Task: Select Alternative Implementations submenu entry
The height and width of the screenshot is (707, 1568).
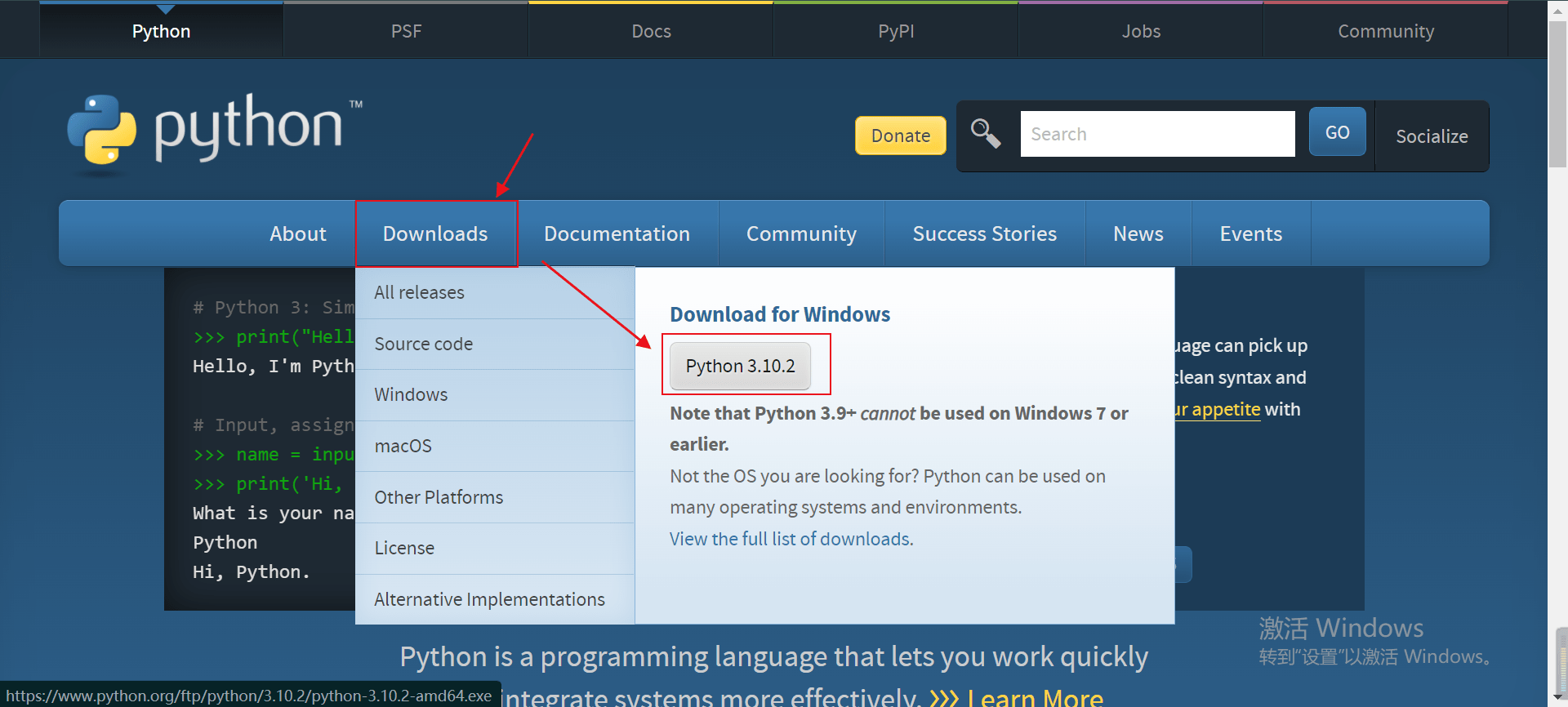Action: click(495, 599)
